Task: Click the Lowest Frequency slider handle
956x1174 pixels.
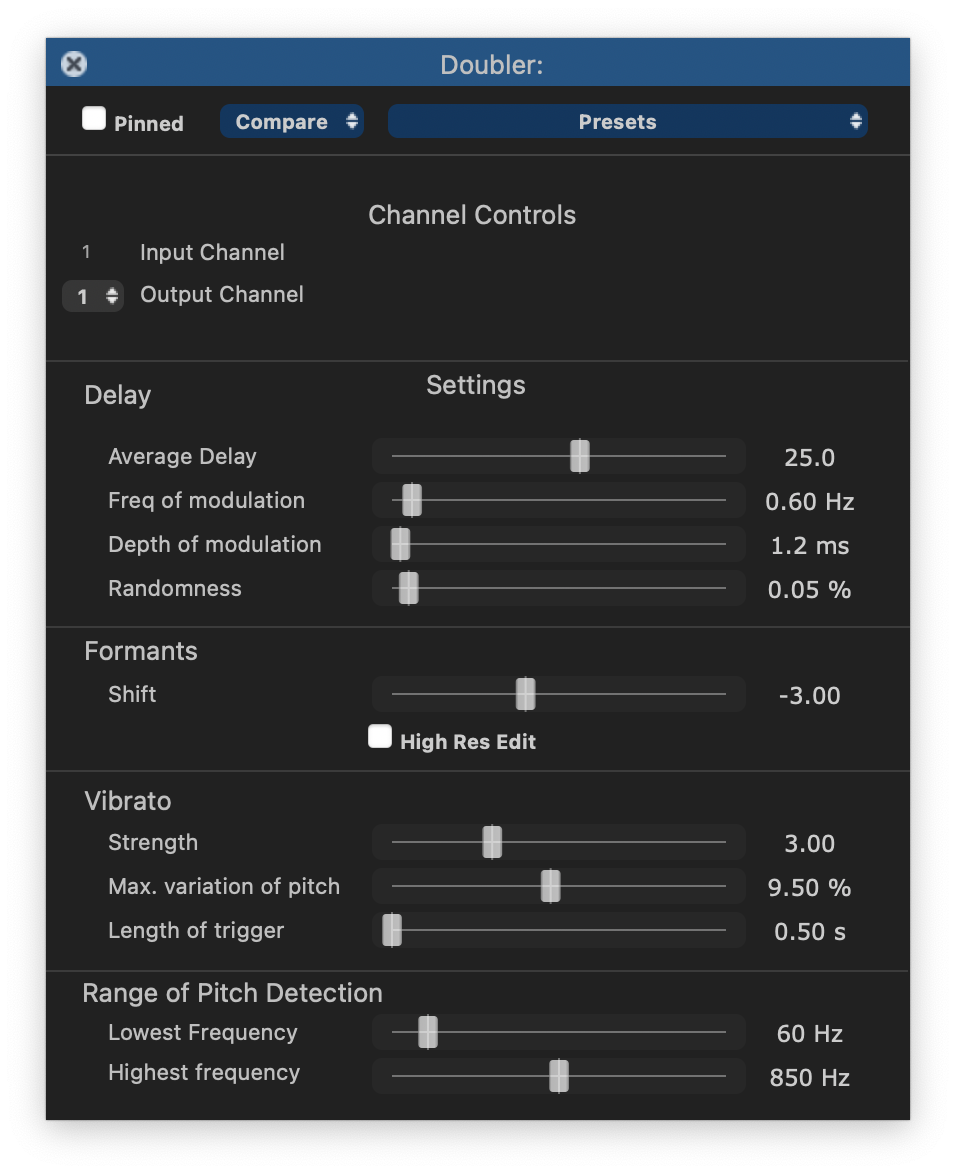Action: point(428,1032)
